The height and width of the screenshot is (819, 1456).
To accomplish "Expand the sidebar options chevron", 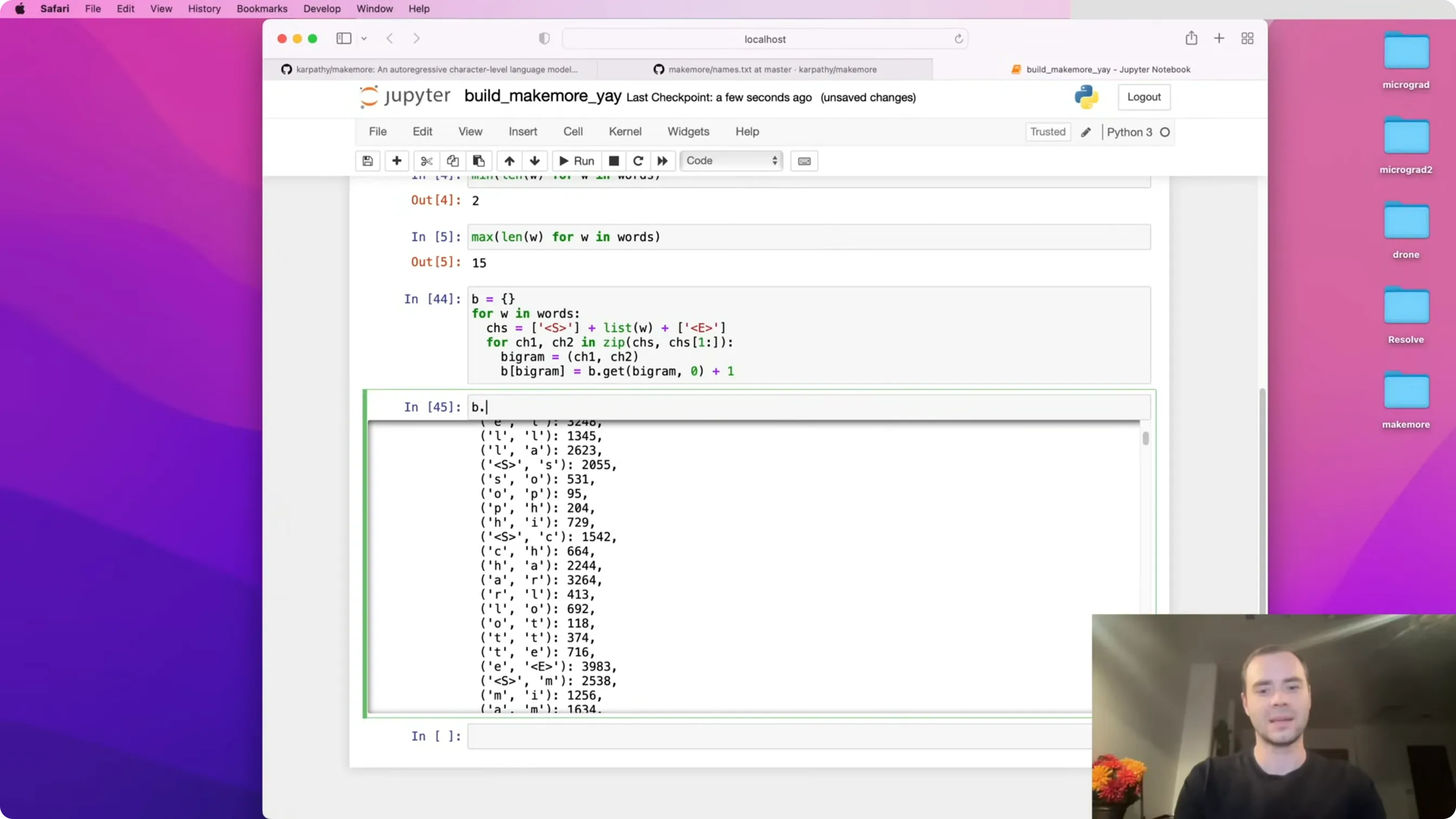I will tap(365, 38).
